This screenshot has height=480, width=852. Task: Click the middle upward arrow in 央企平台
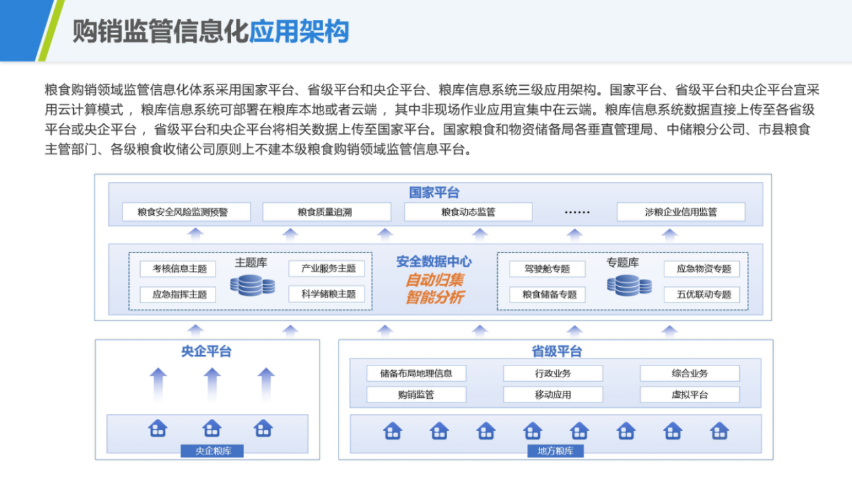[x=212, y=384]
